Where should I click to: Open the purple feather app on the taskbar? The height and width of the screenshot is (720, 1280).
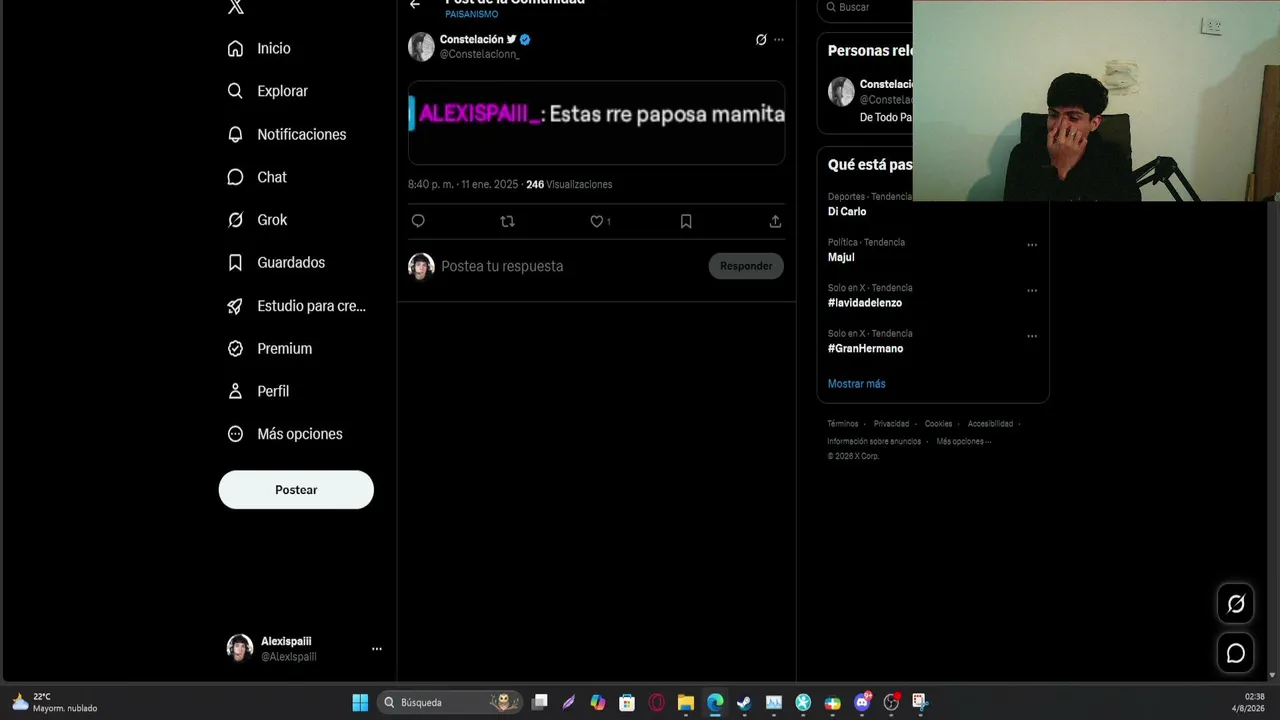pos(569,702)
